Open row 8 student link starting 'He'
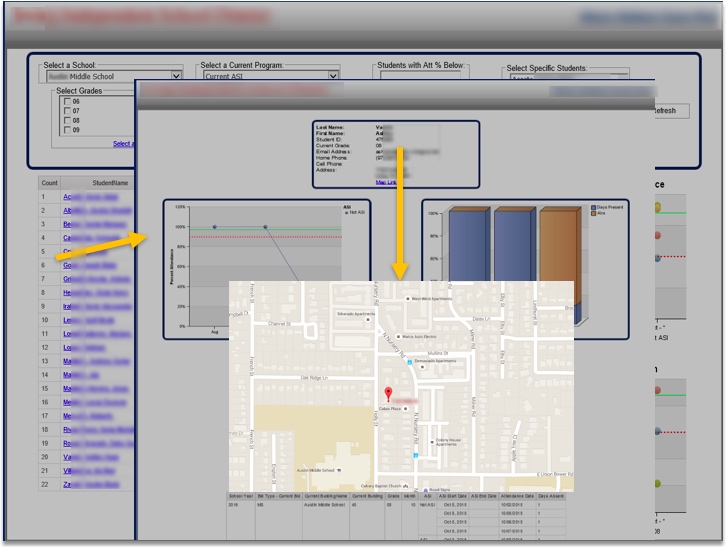This screenshot has width=726, height=547. (x=96, y=293)
